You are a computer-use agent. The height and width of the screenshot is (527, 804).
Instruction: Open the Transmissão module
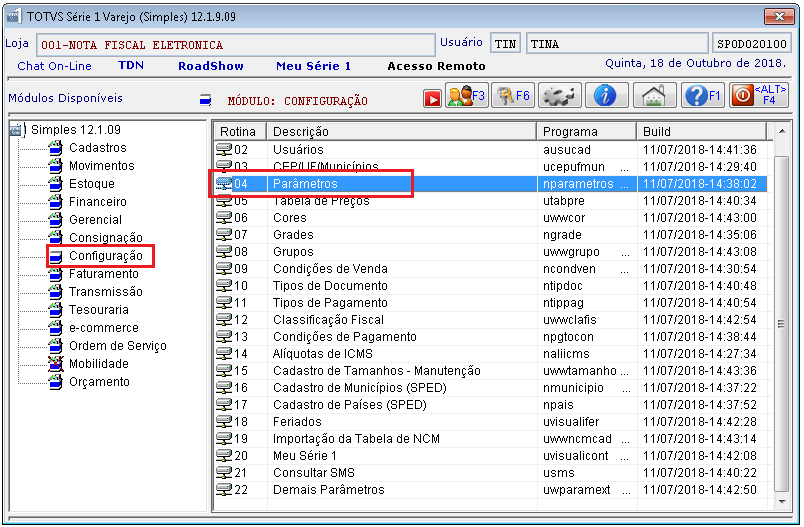click(x=106, y=292)
